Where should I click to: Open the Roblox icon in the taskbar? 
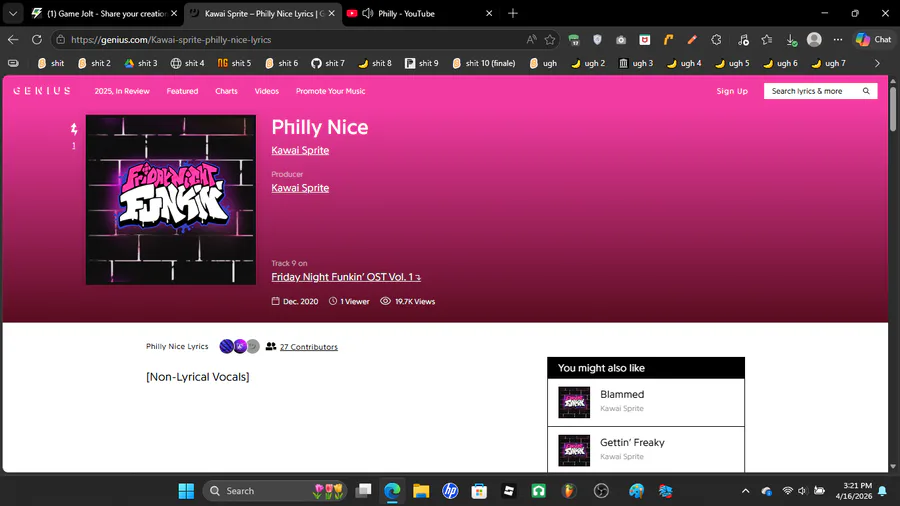pos(509,491)
